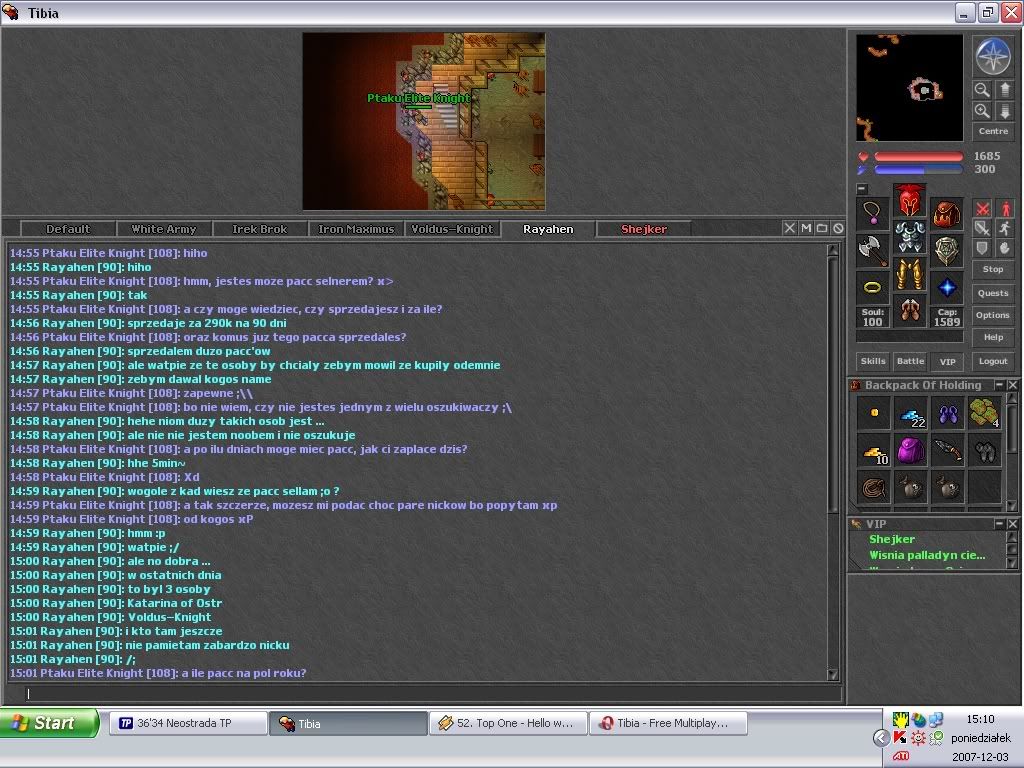The width and height of the screenshot is (1024, 768).
Task: Select the stack of 4 green items
Action: click(985, 413)
